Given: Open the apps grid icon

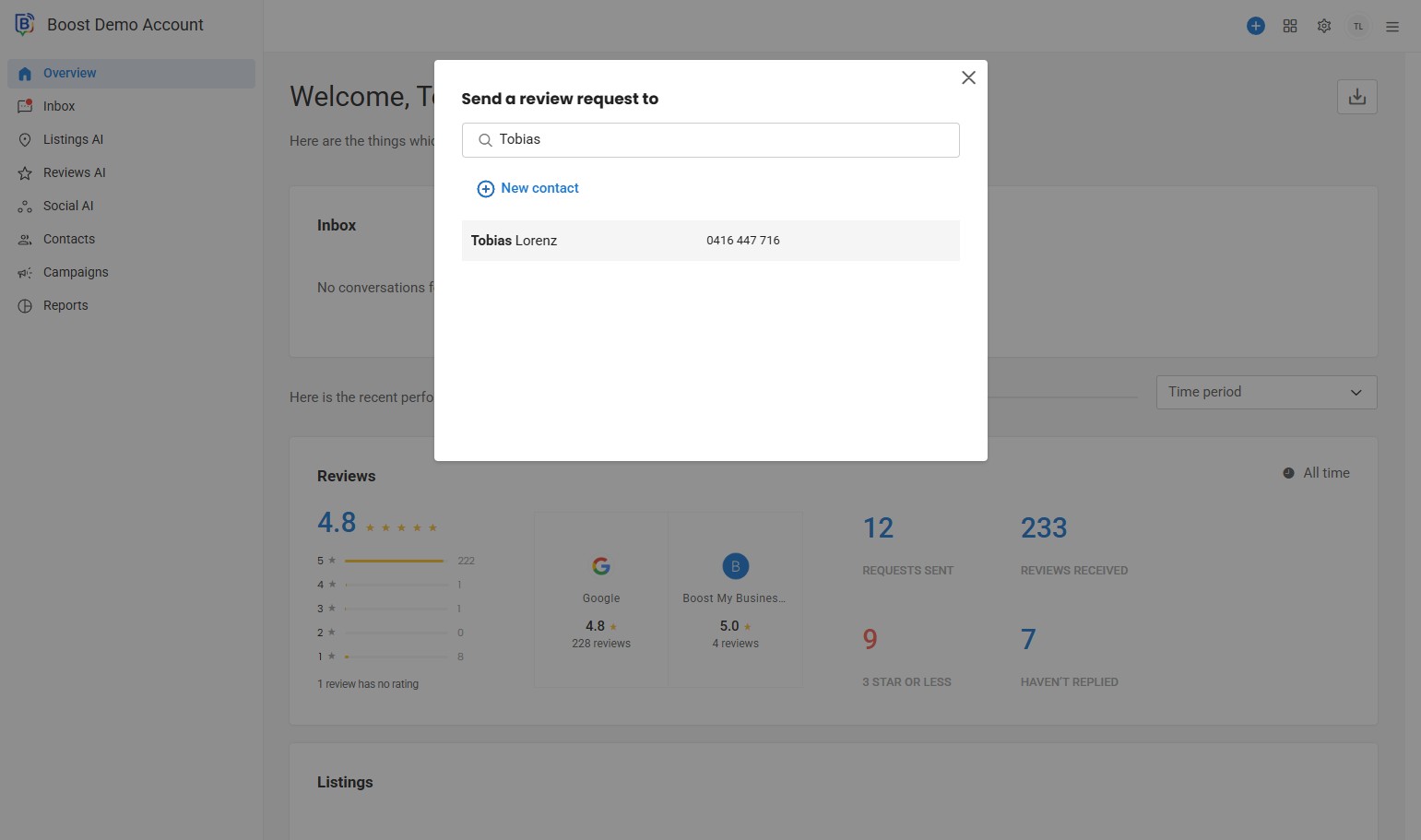Looking at the screenshot, I should pos(1290,26).
